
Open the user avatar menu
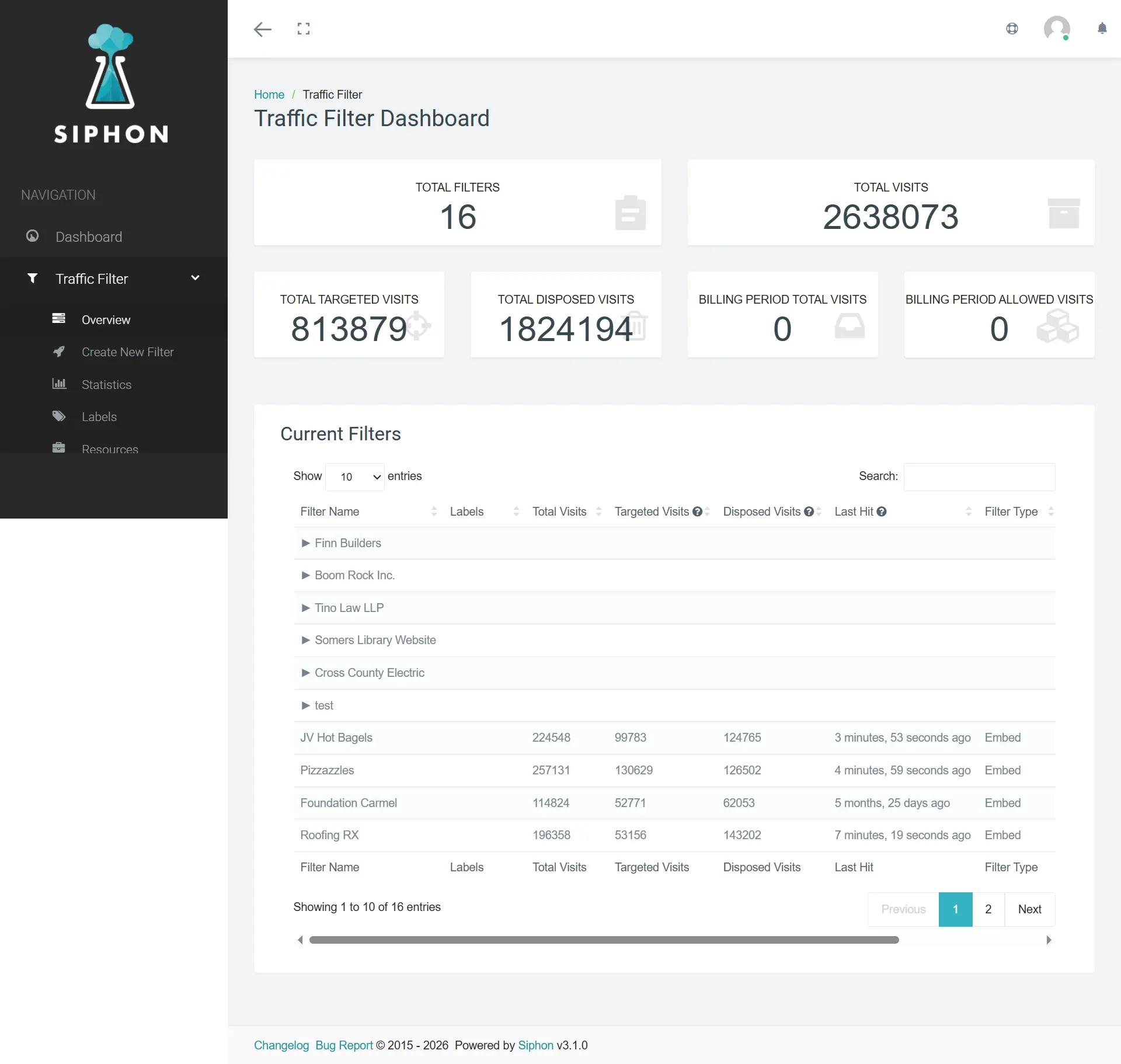pos(1057,29)
